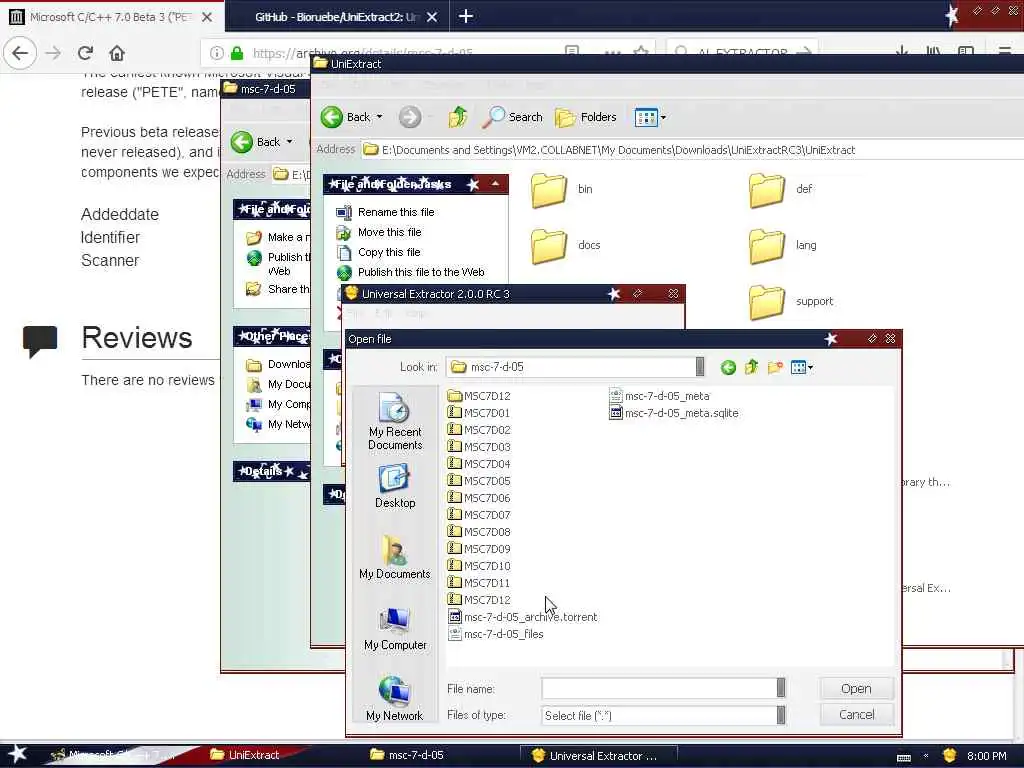Select msc-7-d-05_archive.torrent file
Viewport: 1024px width, 768px height.
pos(522,616)
